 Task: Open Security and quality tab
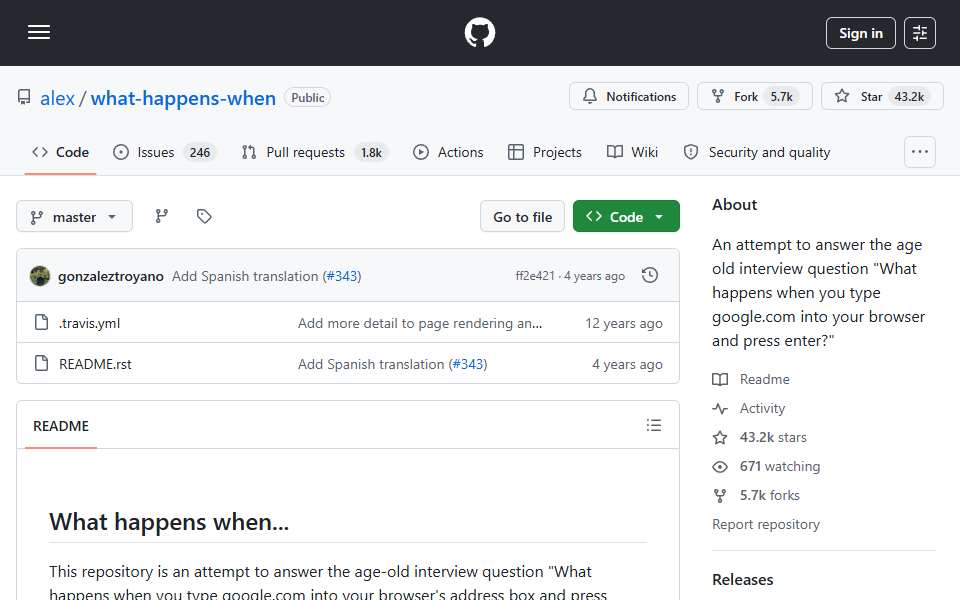[x=757, y=152]
